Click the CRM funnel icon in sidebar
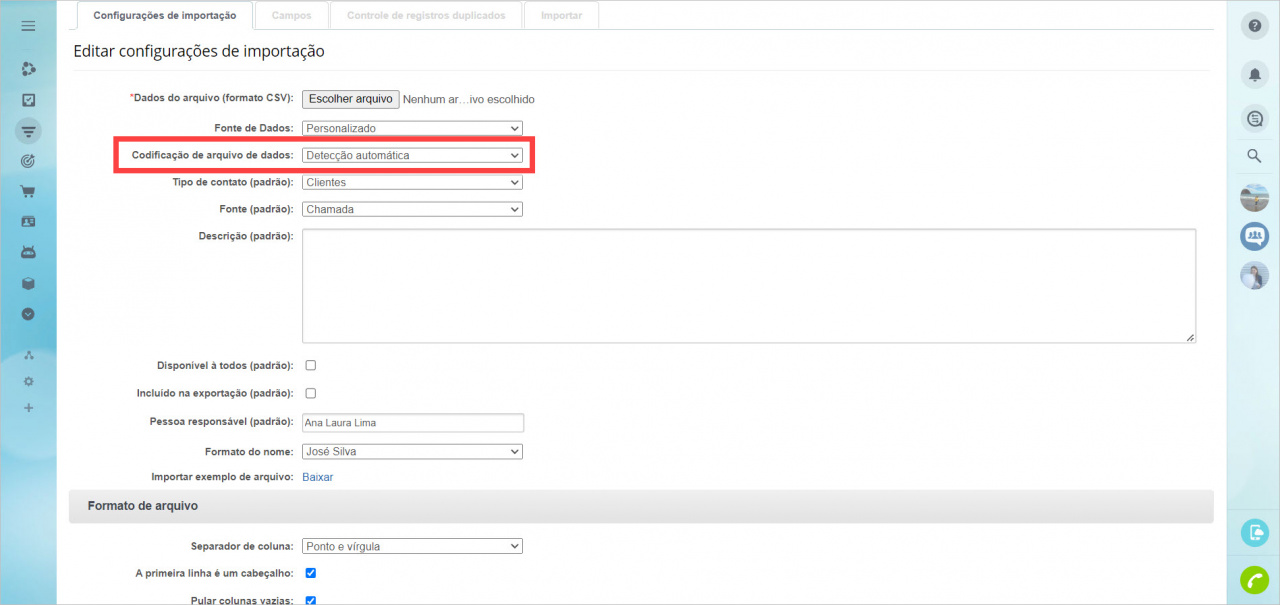 [x=28, y=131]
